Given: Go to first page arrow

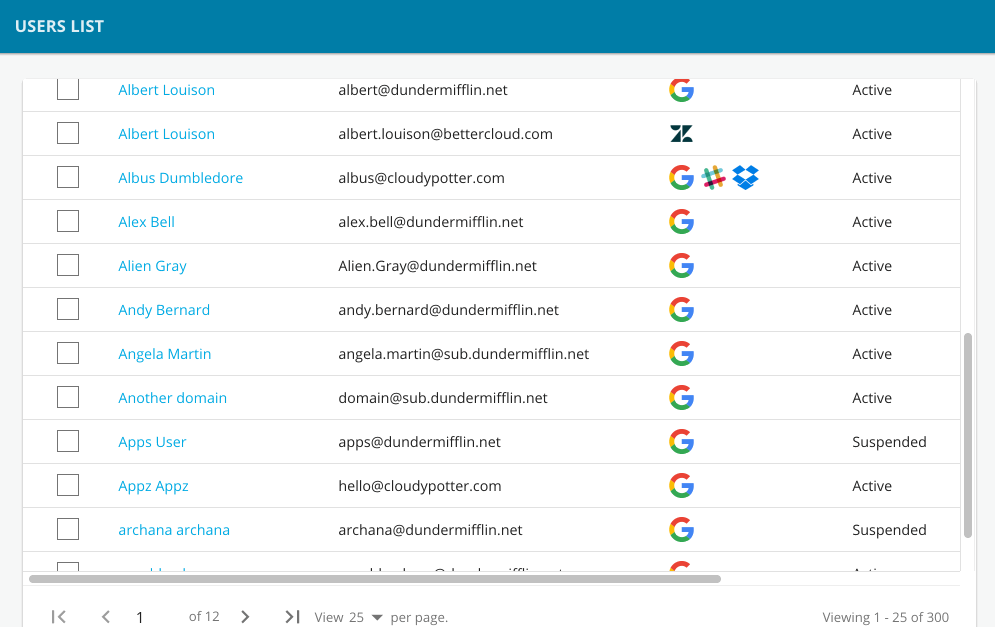Looking at the screenshot, I should (x=59, y=616).
